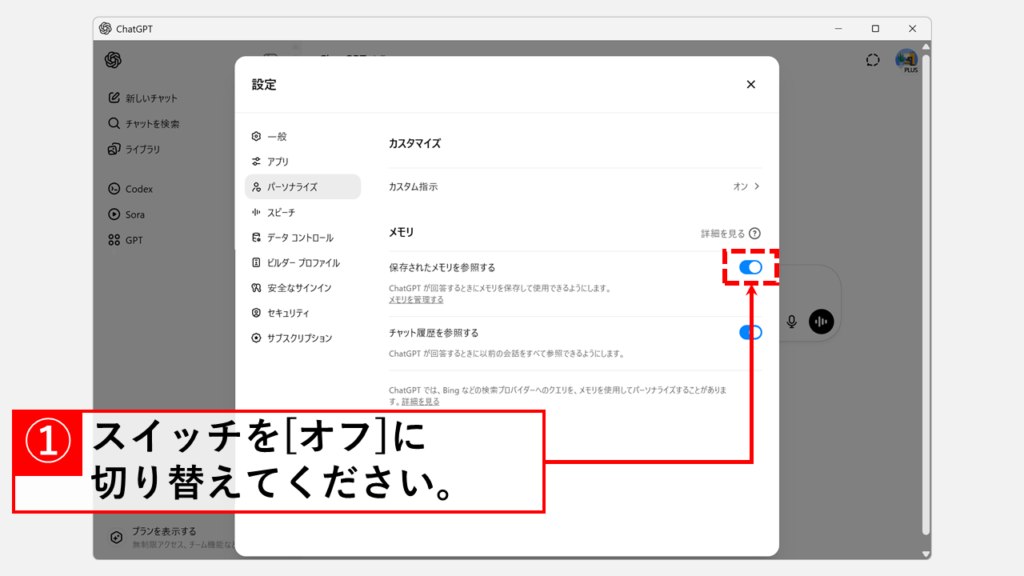Click the search magnifier icon in sidebar

114,123
